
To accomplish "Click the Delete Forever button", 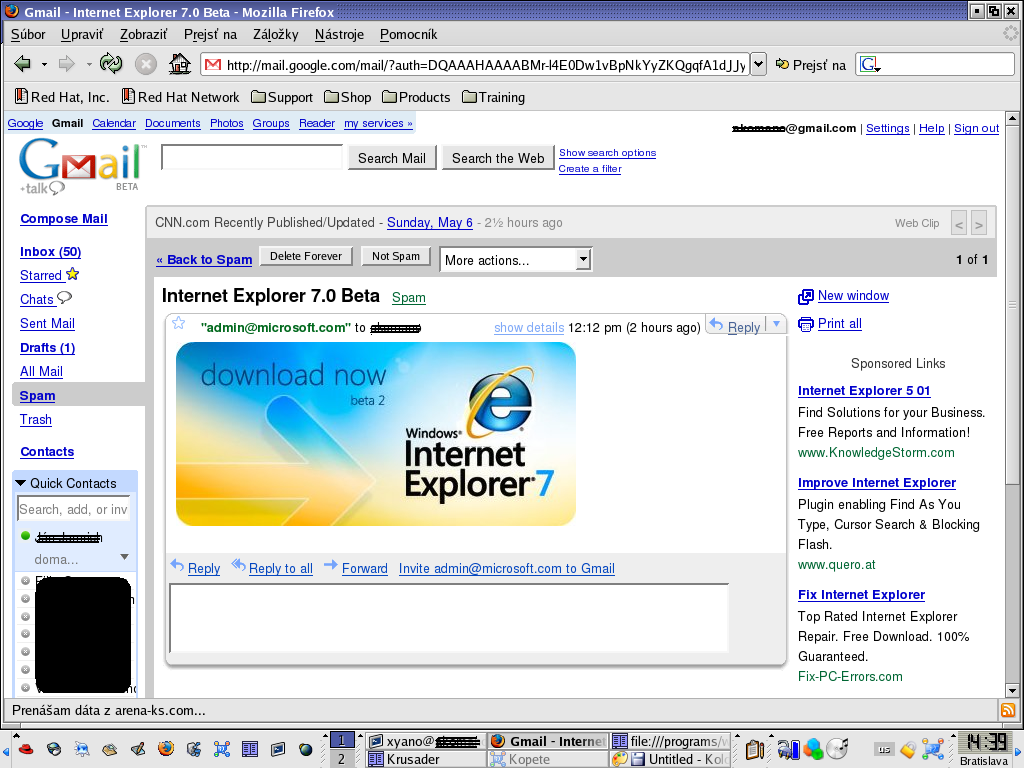I will pyautogui.click(x=306, y=256).
